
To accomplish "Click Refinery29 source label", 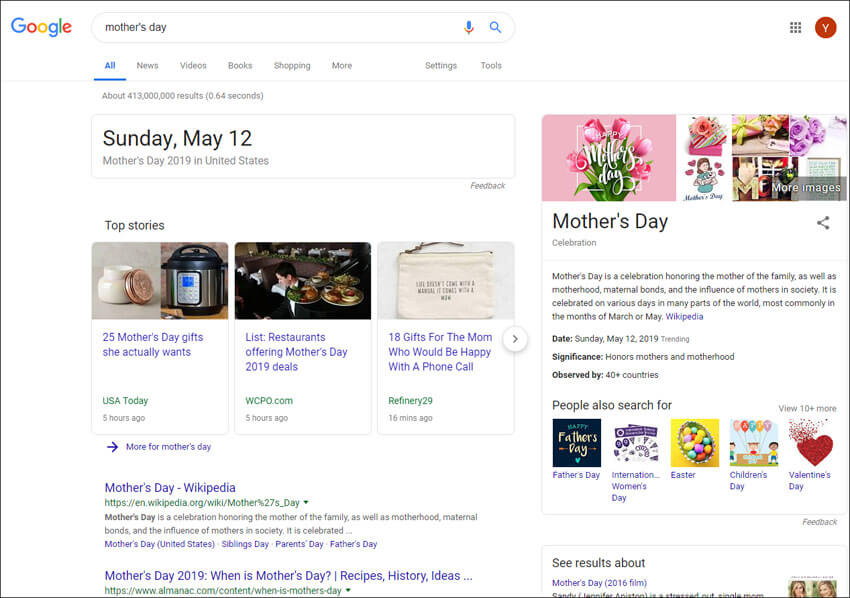I will coord(410,401).
